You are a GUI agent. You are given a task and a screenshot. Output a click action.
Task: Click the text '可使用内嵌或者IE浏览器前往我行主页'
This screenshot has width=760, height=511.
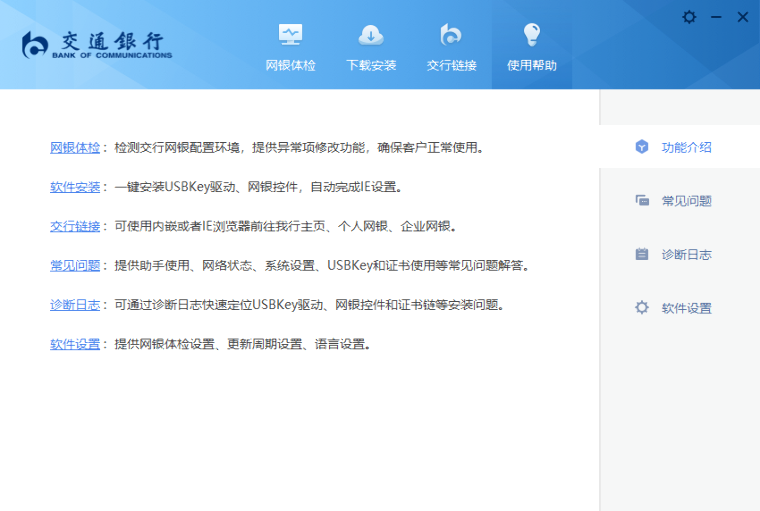click(x=220, y=226)
